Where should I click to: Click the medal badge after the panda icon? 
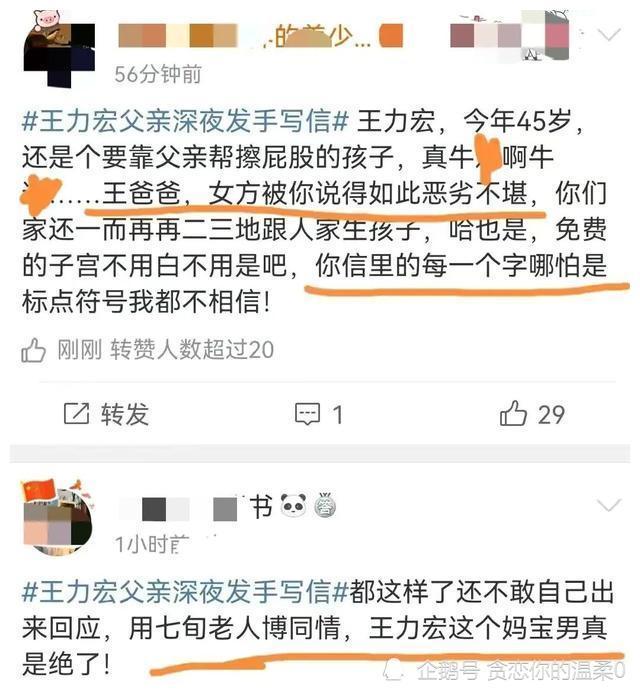pyautogui.click(x=325, y=506)
